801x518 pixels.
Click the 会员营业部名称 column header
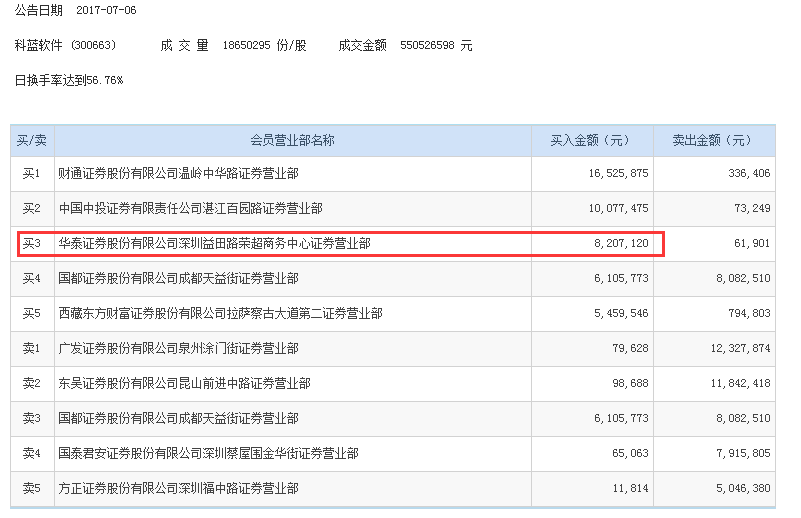tap(292, 140)
